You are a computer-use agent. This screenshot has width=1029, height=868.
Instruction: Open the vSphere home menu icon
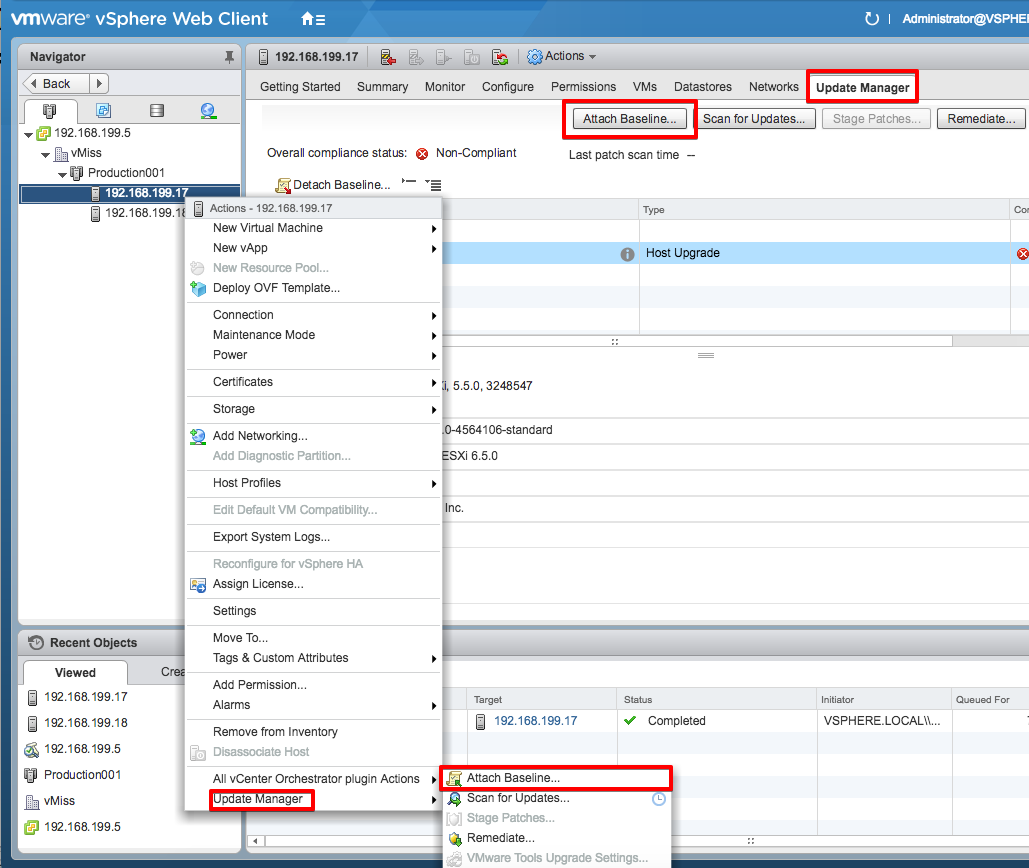[x=313, y=19]
